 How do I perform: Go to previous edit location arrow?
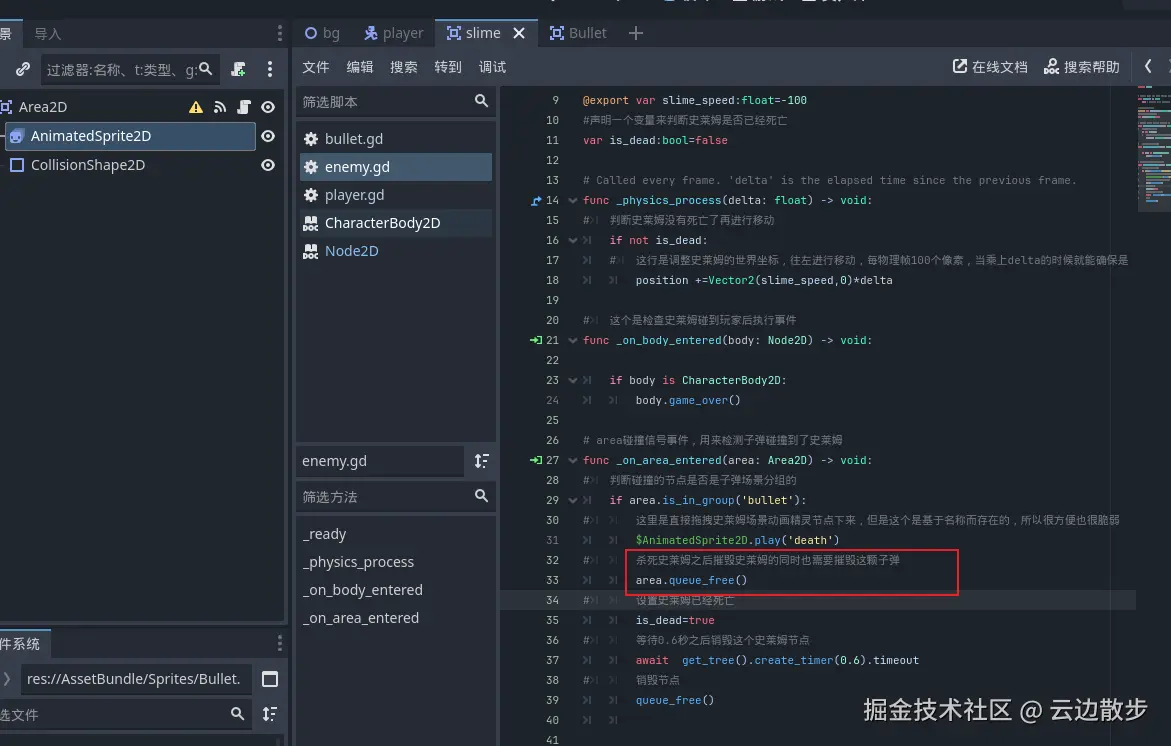(1148, 66)
